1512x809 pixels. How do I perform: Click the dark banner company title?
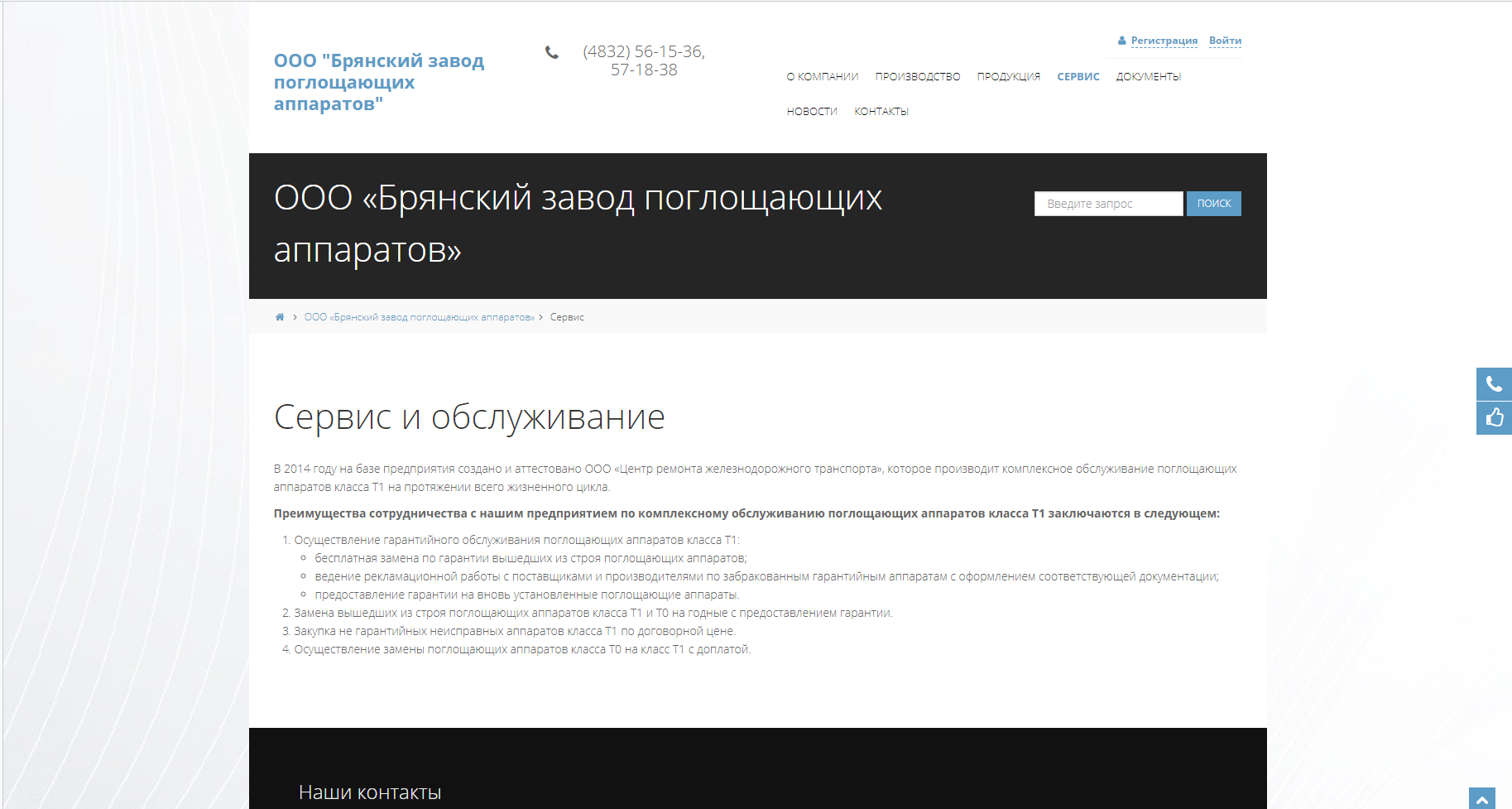pyautogui.click(x=578, y=224)
